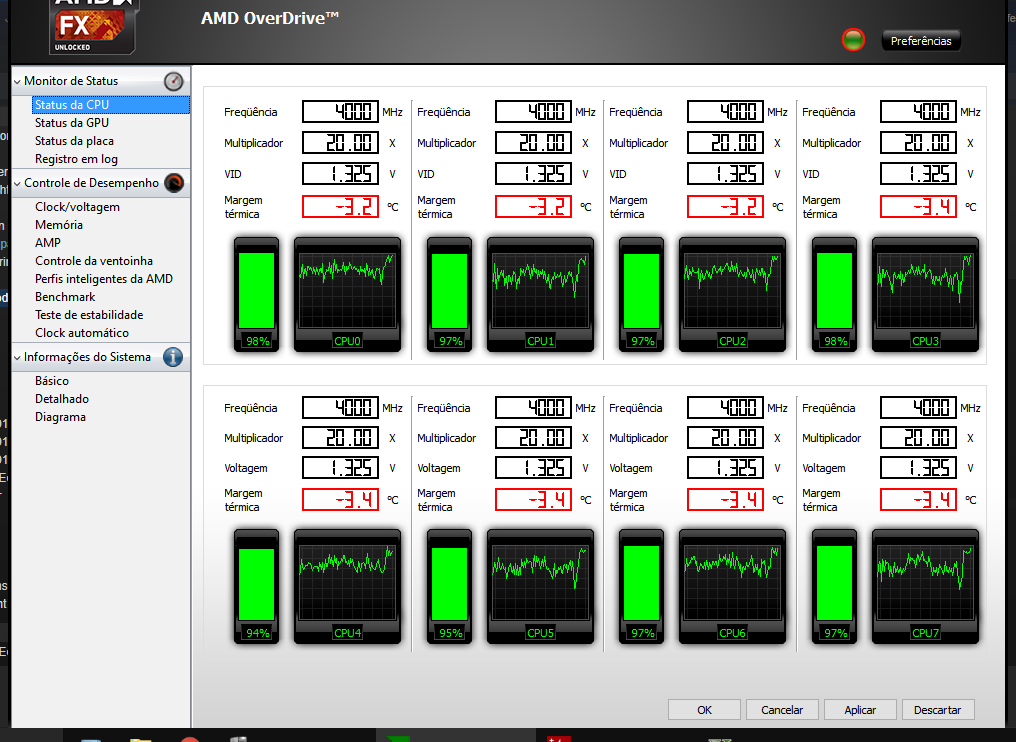The image size is (1016, 742).
Task: Click CPU3 load bar showing 98%
Action: pos(835,294)
